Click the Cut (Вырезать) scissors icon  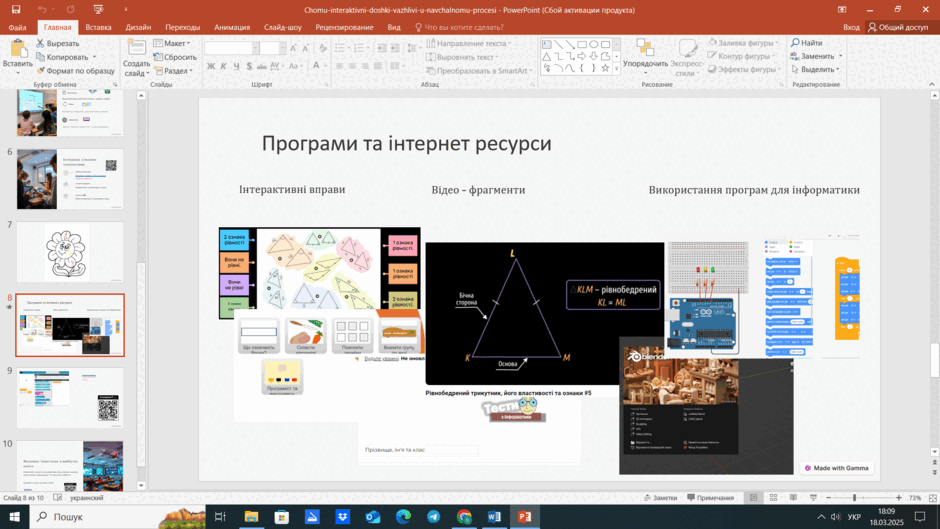(x=40, y=43)
